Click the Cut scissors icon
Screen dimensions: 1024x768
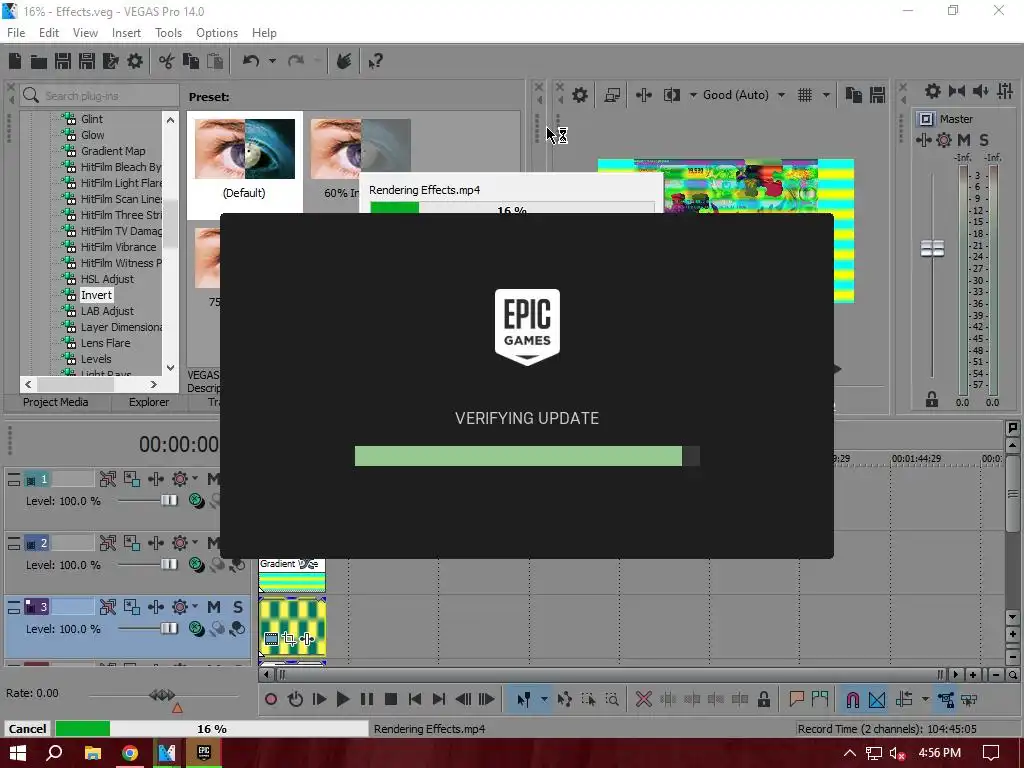pos(167,61)
